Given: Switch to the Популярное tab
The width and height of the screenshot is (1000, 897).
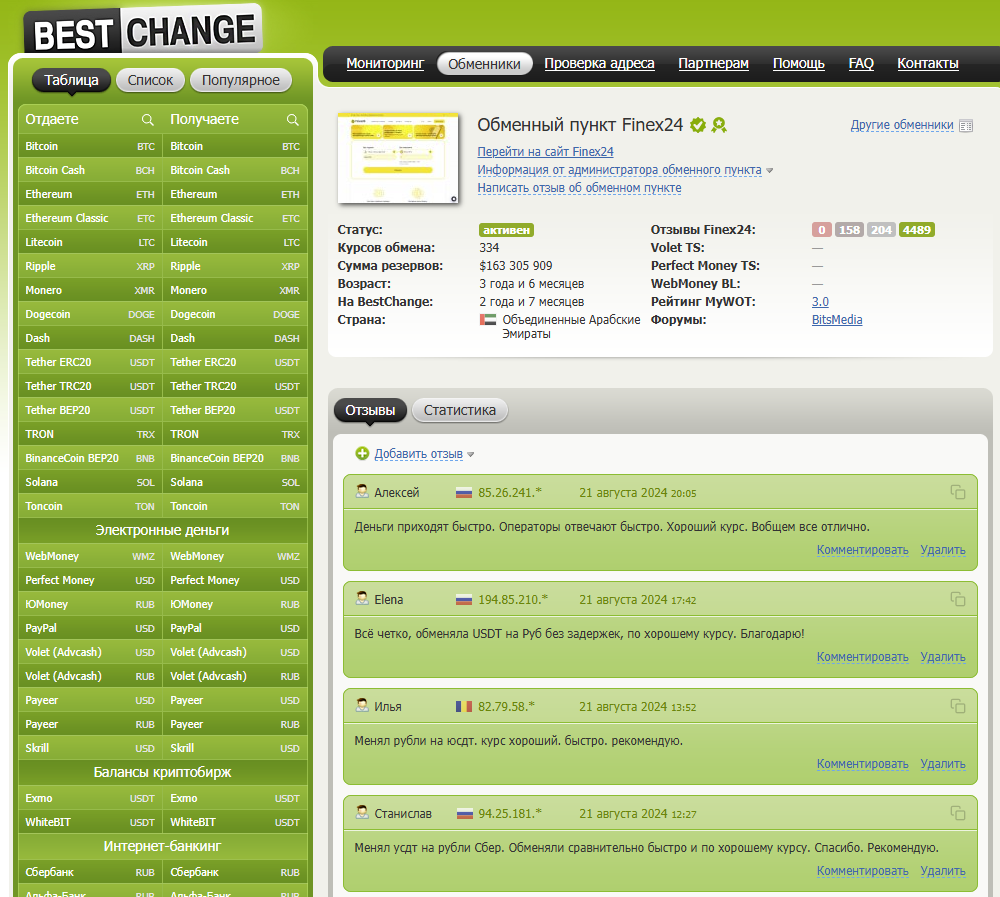Looking at the screenshot, I should pos(241,80).
